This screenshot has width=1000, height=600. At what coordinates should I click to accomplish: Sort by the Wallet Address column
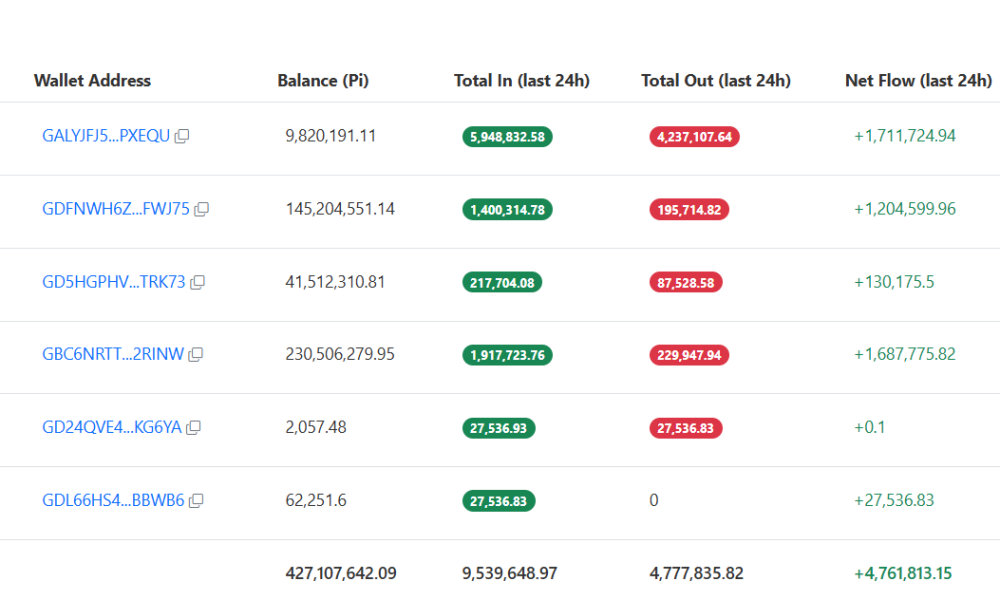pos(93,81)
